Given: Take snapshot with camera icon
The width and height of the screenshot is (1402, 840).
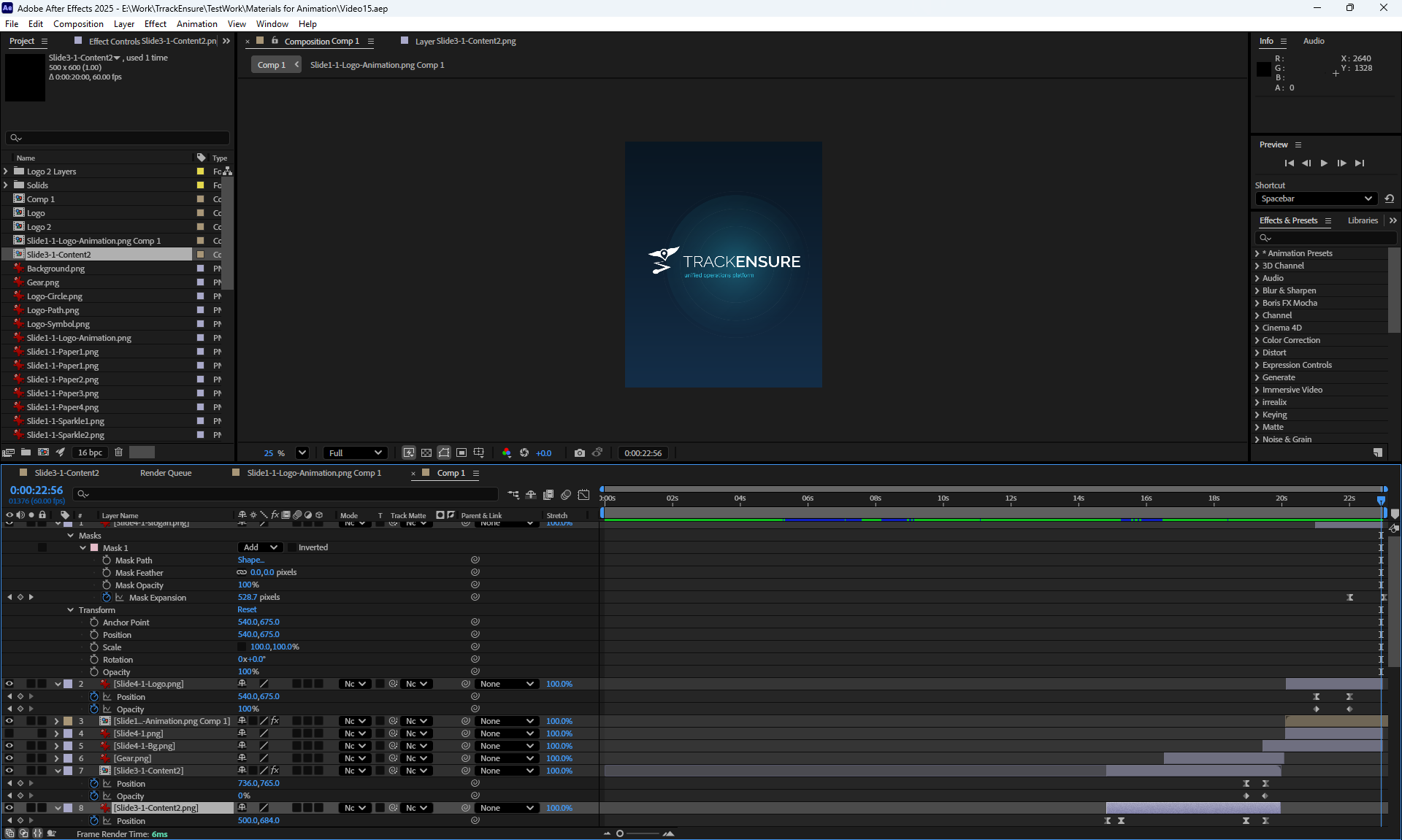Looking at the screenshot, I should coord(580,453).
